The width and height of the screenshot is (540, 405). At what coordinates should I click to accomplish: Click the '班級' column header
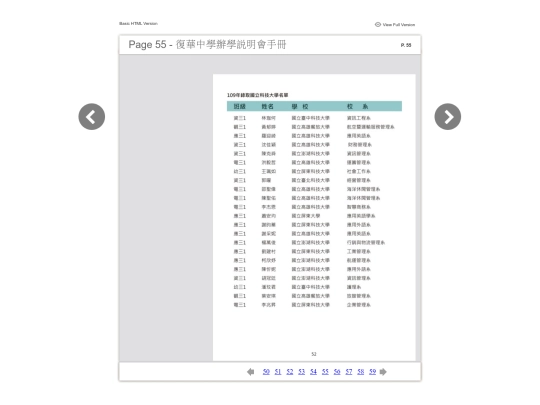click(240, 106)
